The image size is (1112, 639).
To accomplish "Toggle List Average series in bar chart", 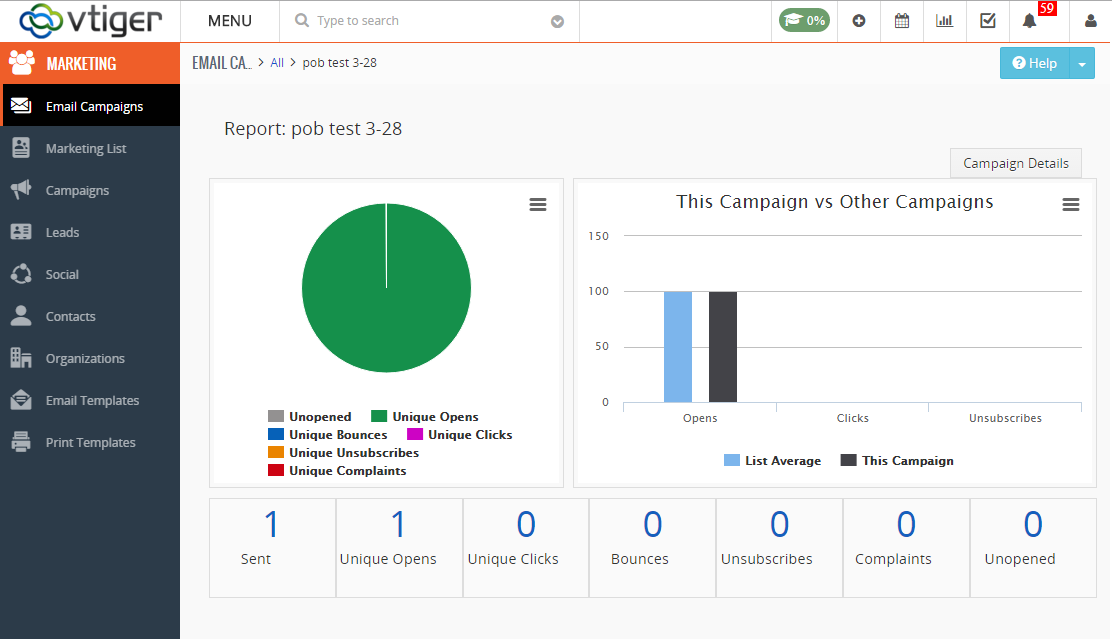I will (772, 460).
